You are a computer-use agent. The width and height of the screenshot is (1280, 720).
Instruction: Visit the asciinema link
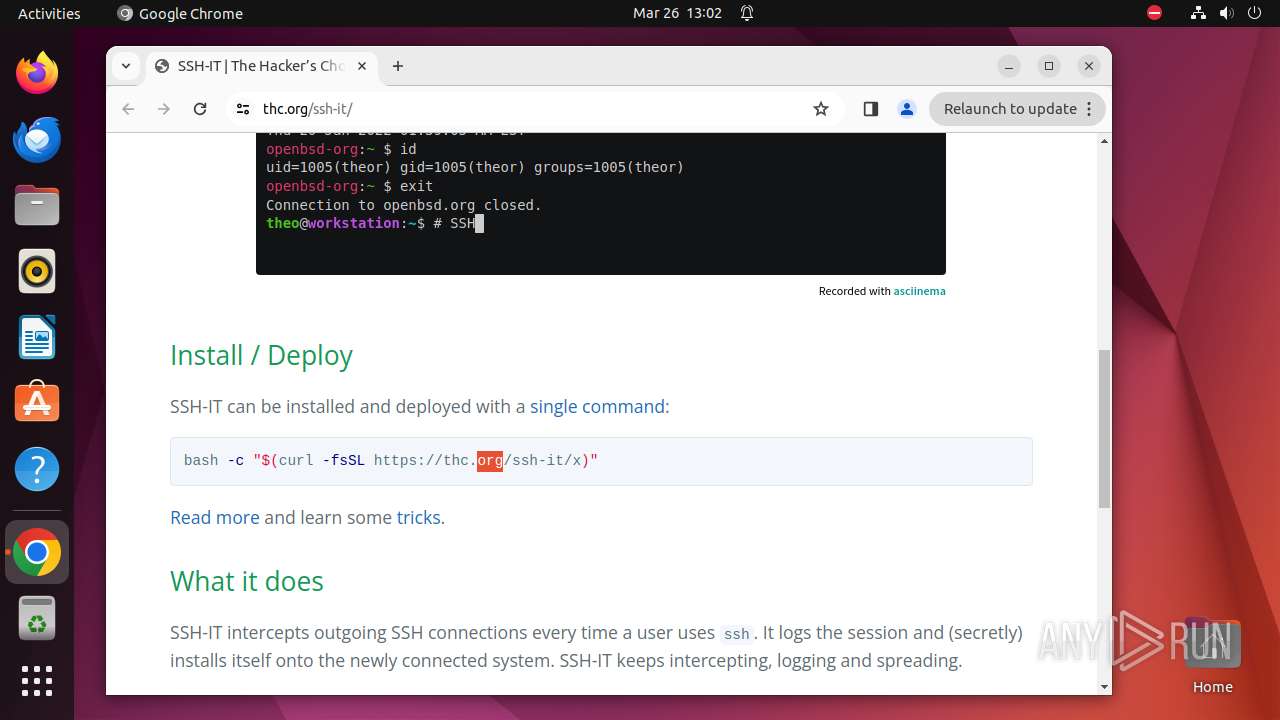pyautogui.click(x=920, y=291)
